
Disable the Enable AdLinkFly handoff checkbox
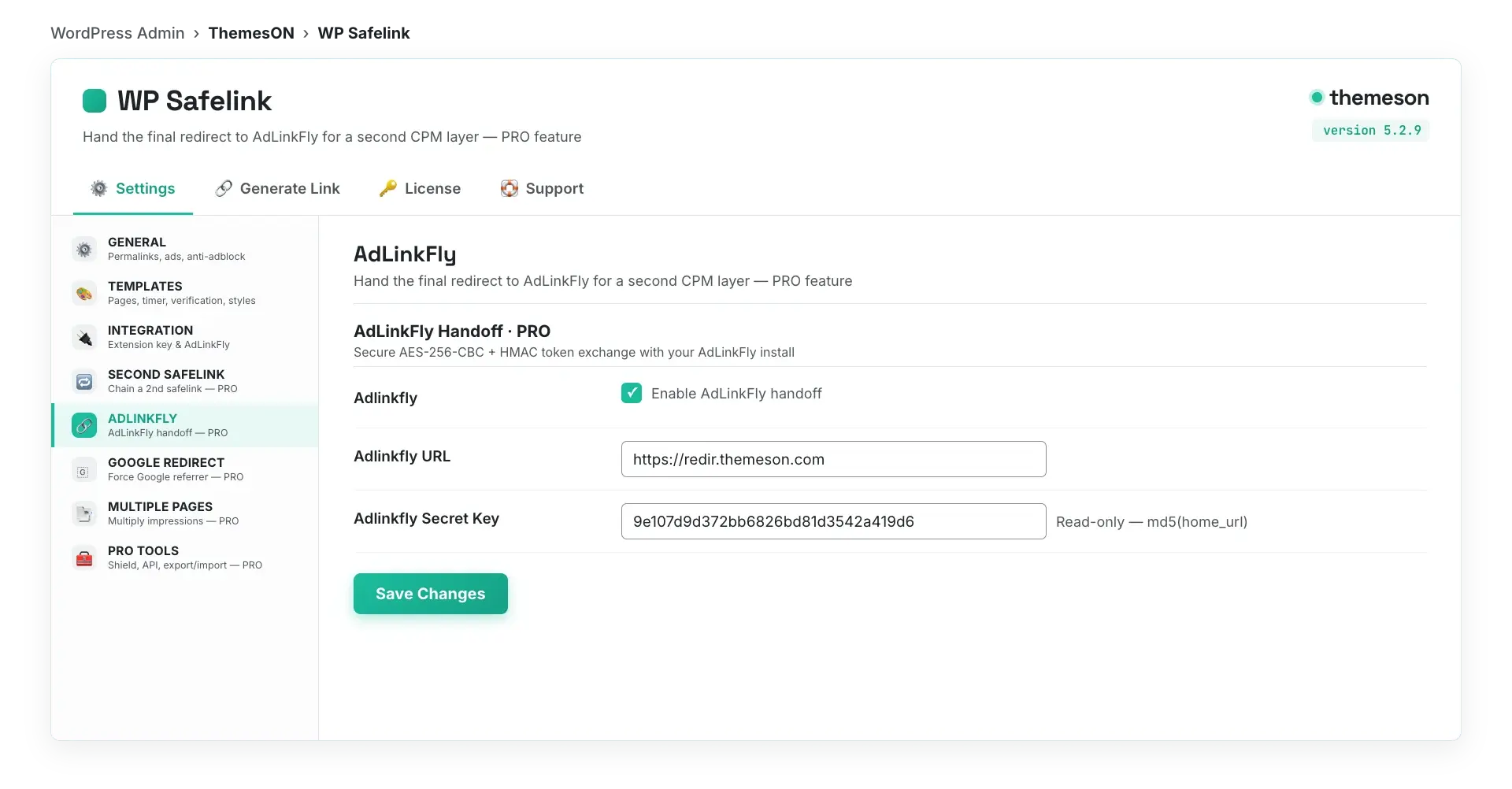[x=632, y=393]
